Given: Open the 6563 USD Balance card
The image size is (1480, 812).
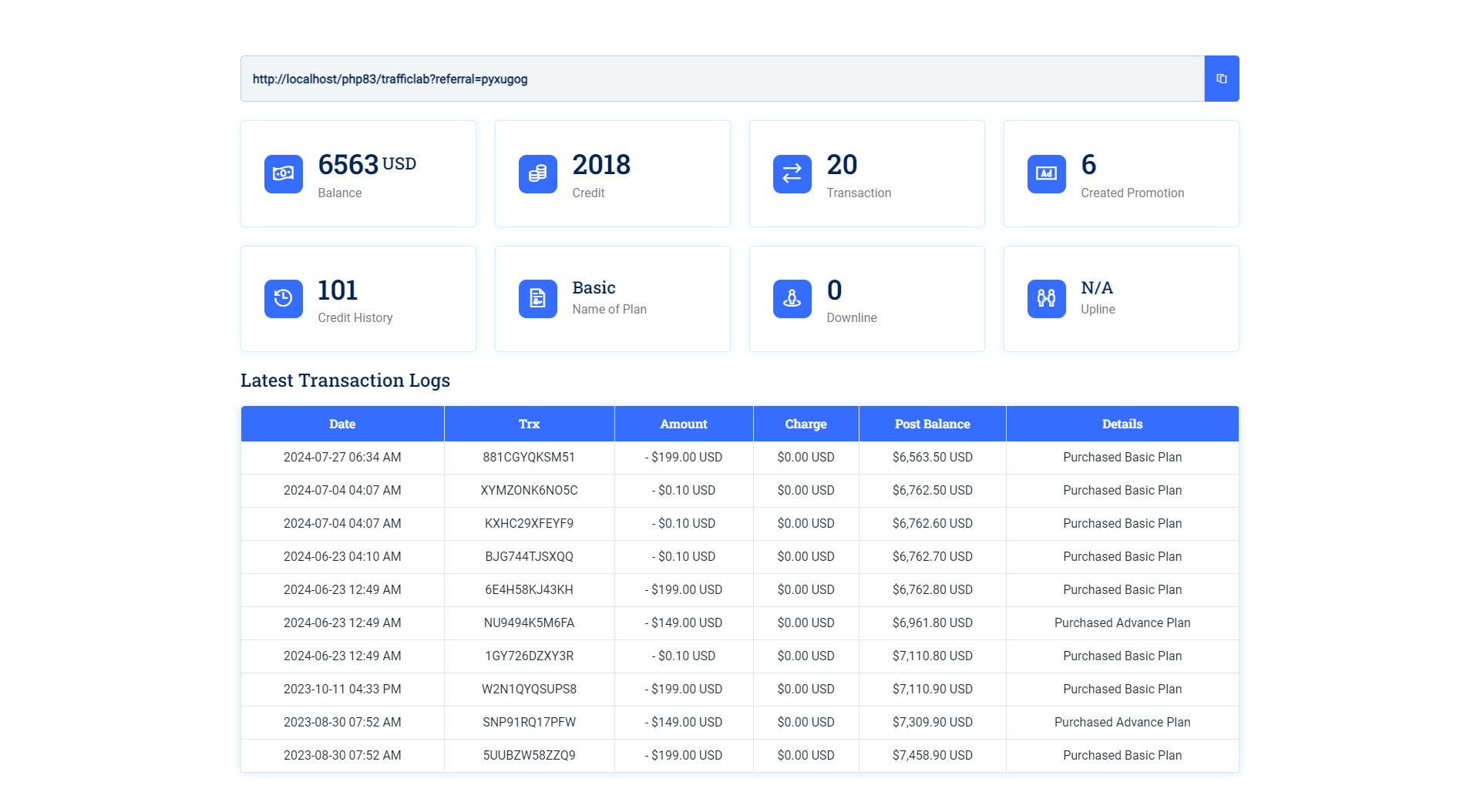Looking at the screenshot, I should pos(358,173).
